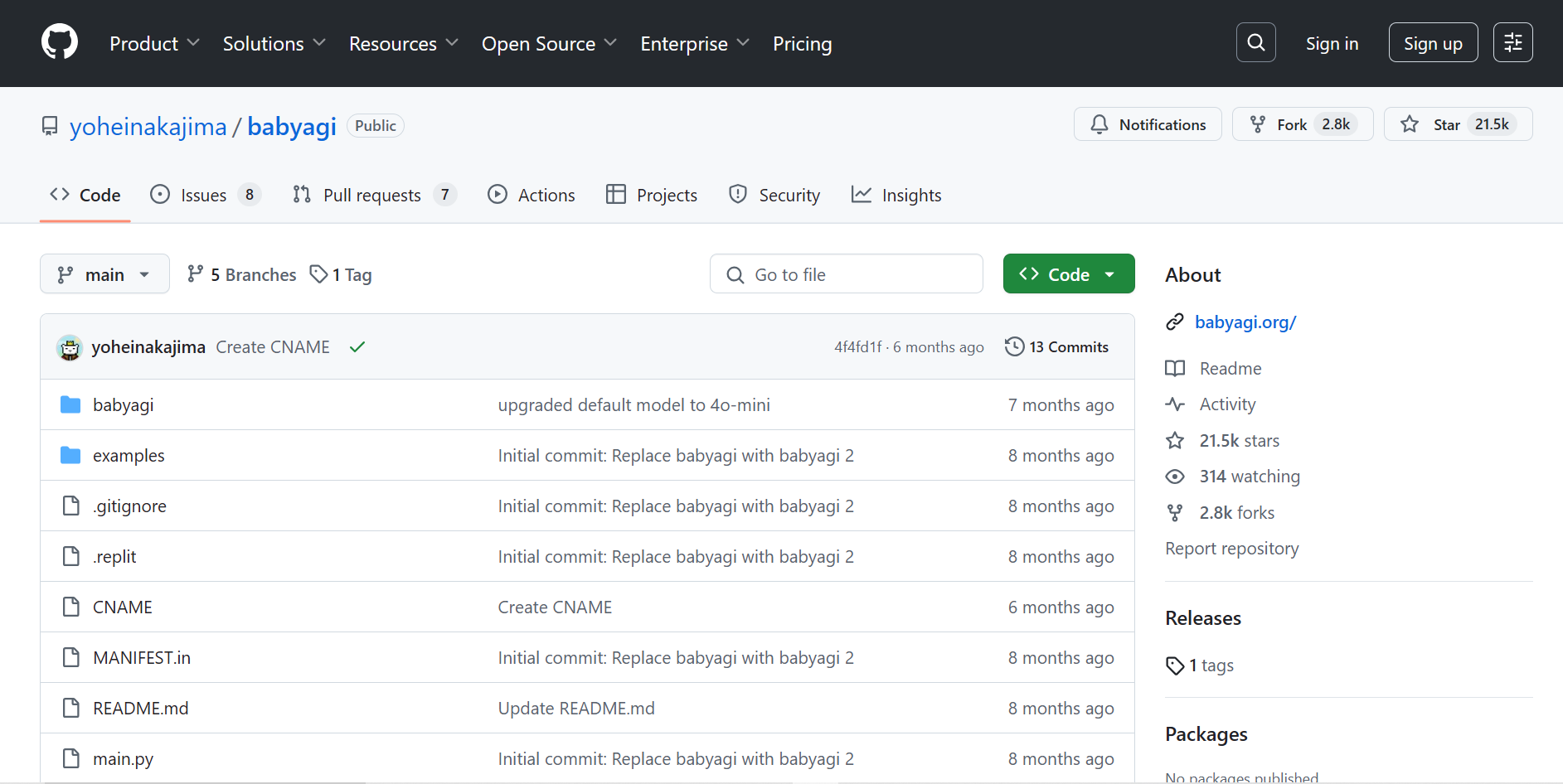Open the Projects tab
The height and width of the screenshot is (784, 1563).
click(652, 195)
